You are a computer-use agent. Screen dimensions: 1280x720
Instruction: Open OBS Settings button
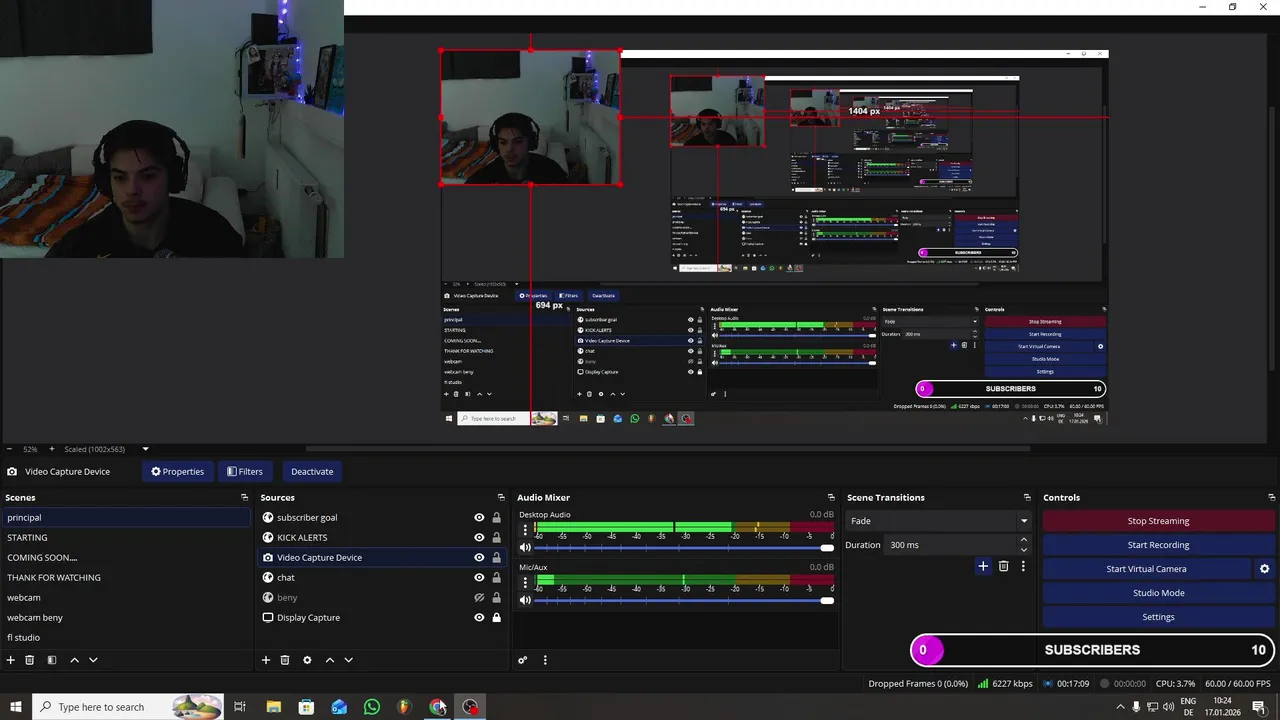[1158, 617]
